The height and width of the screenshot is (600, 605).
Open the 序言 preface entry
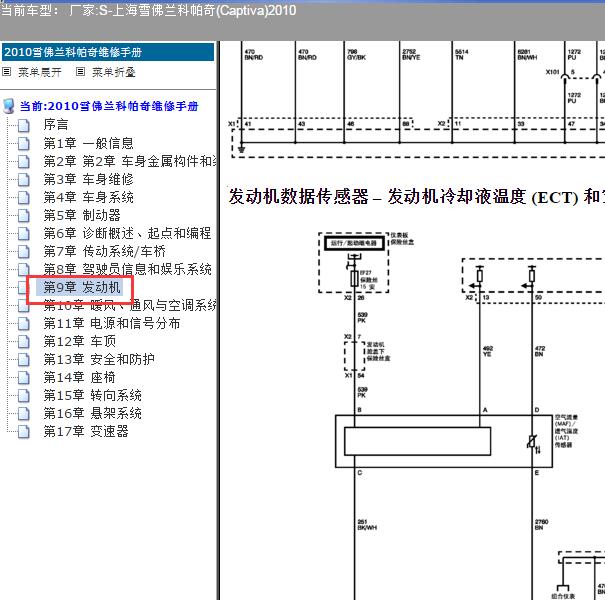56,125
